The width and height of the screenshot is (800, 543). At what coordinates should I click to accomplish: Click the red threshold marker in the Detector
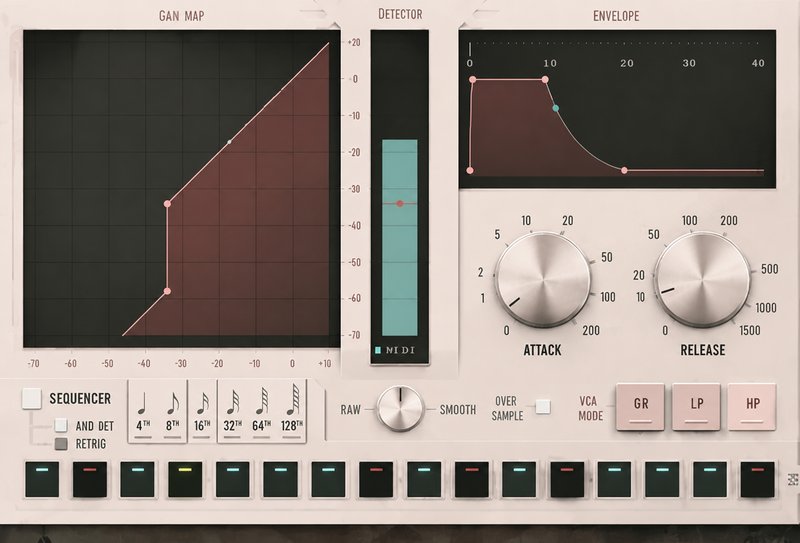point(400,204)
